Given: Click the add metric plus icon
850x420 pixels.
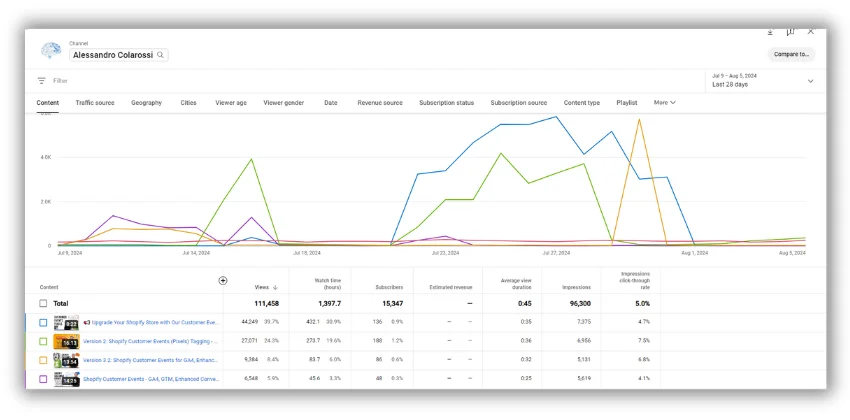Looking at the screenshot, I should pos(223,281).
